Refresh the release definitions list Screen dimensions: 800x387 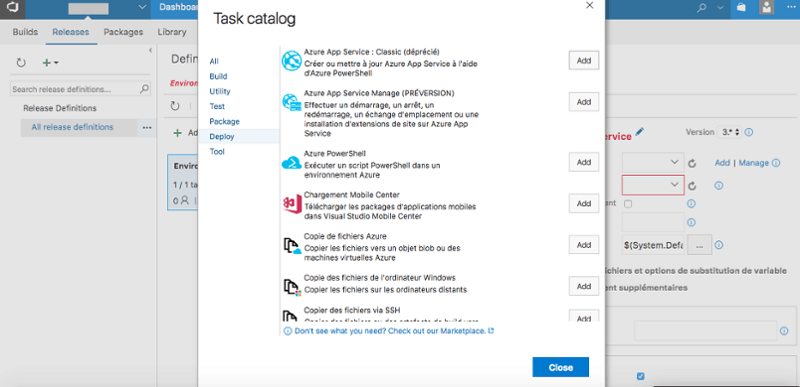[21, 63]
